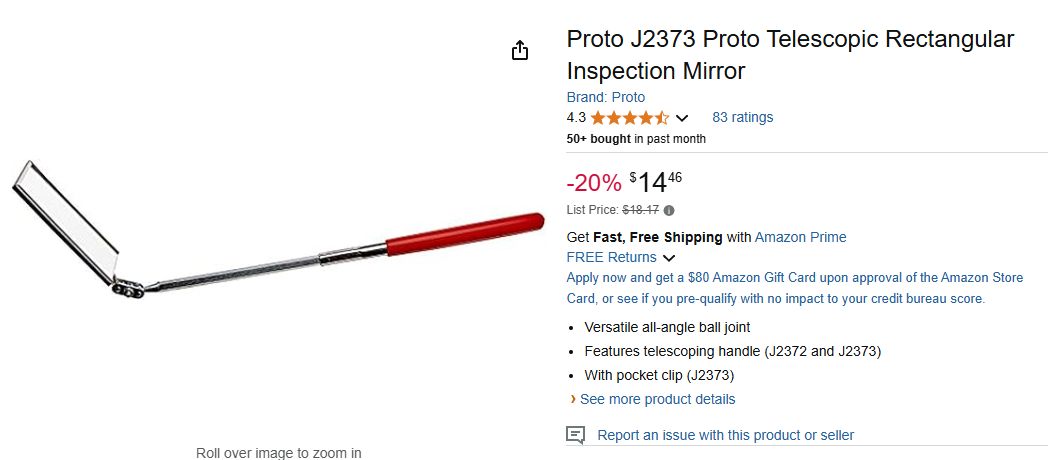Viewport: 1064px width, 460px height.
Task: Click the 4.3 rating number
Action: tap(576, 118)
